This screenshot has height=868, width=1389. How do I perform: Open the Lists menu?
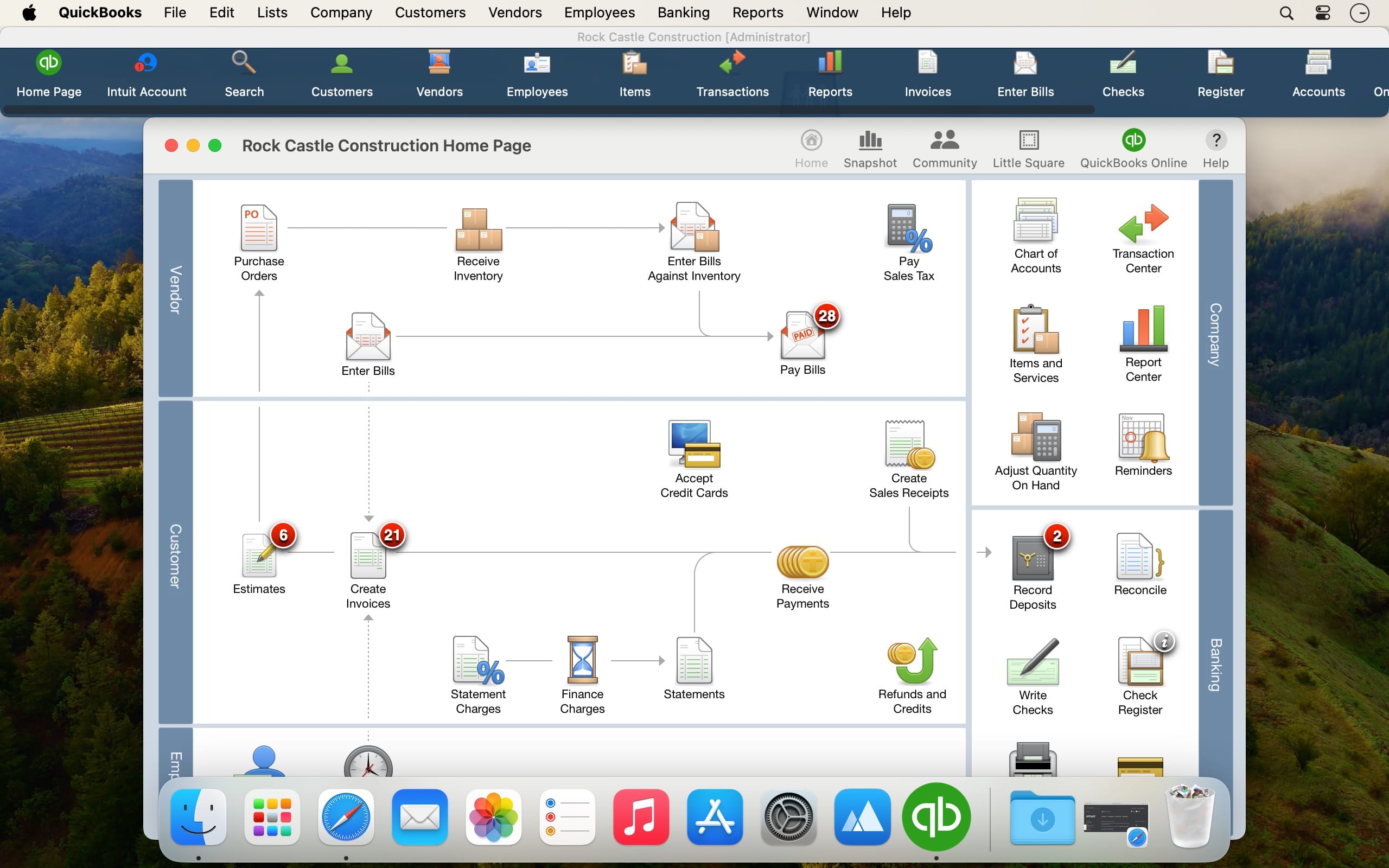click(272, 12)
